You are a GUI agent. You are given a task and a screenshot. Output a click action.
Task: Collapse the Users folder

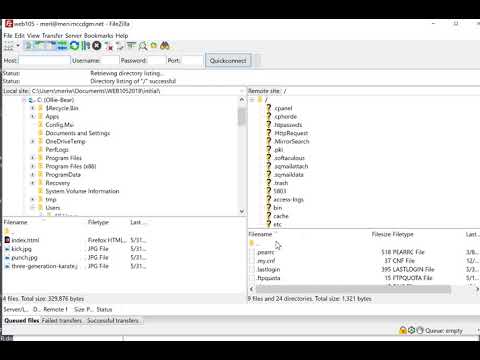pyautogui.click(x=33, y=208)
